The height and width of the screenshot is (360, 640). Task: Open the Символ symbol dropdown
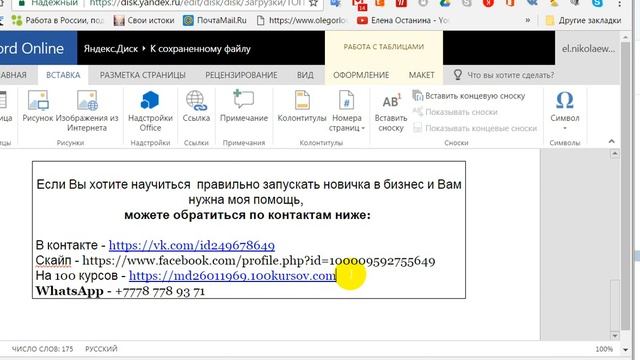click(x=564, y=110)
